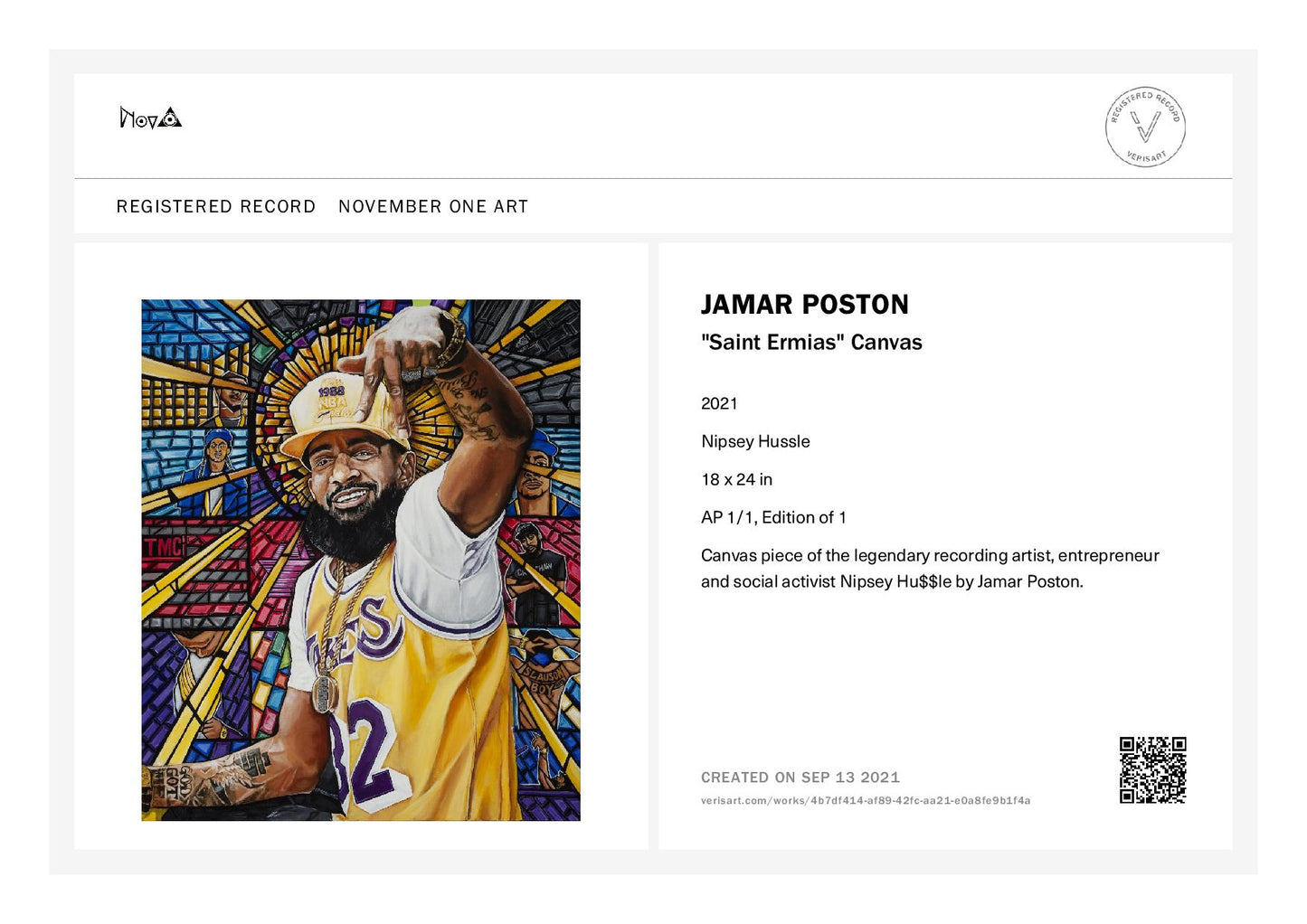Screen dimensions: 1307x924
Task: Open the Saint Ermias artwork image
Action: coord(361,561)
